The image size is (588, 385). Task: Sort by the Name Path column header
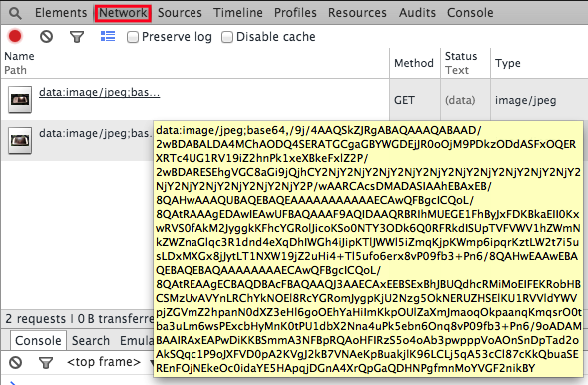click(195, 63)
